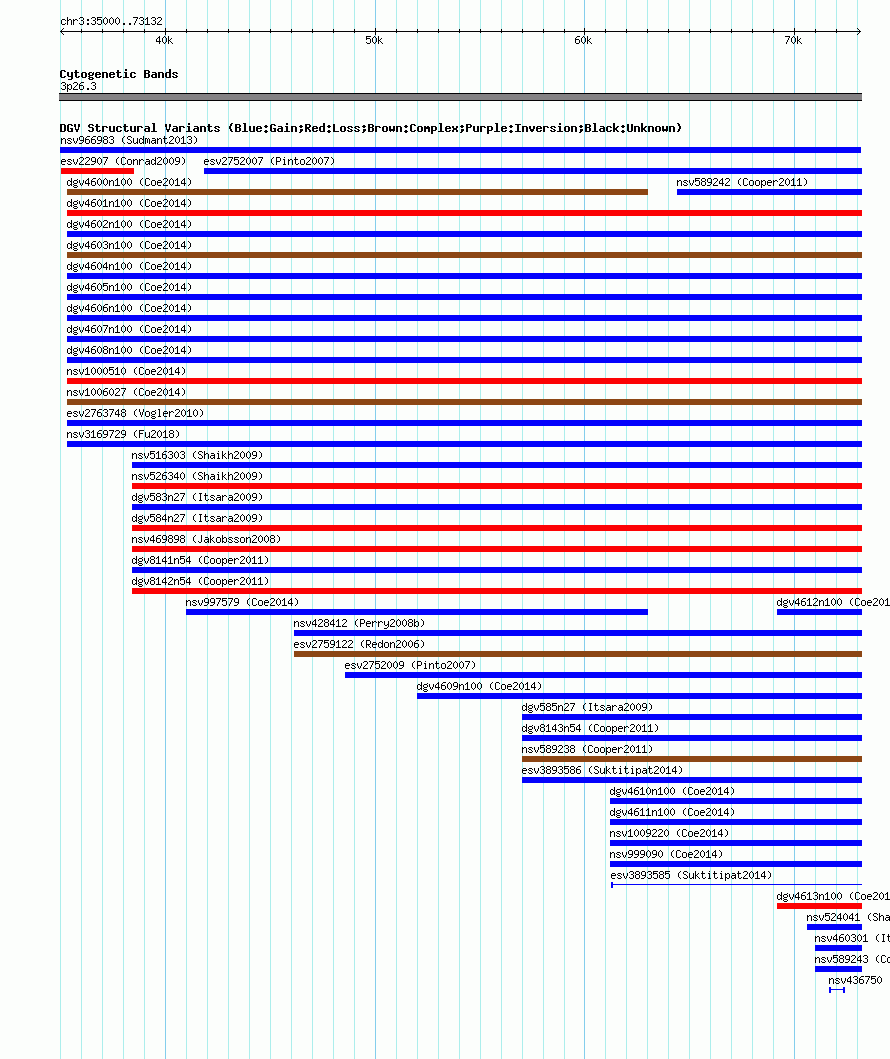This screenshot has width=890, height=1059.
Task: Open variant esv3893586 (Suktitipat2014)
Action: pyautogui.click(x=602, y=770)
